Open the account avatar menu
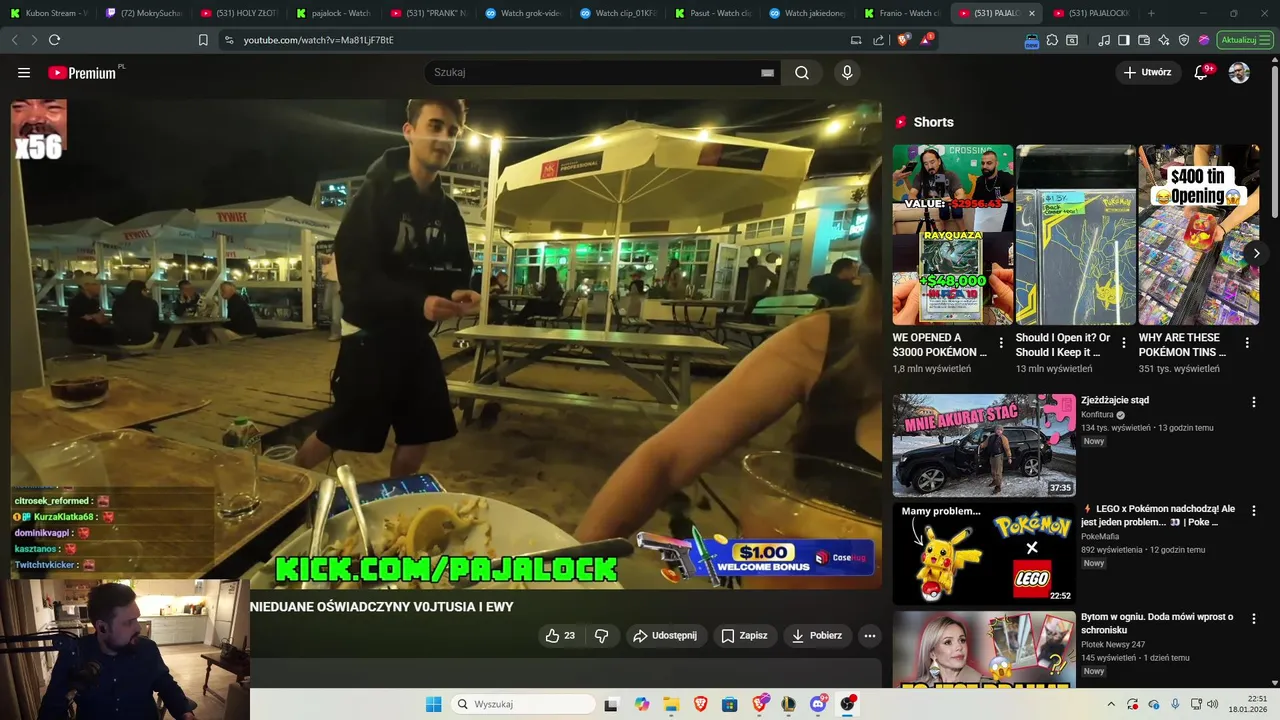Viewport: 1280px width, 720px height. click(1239, 72)
